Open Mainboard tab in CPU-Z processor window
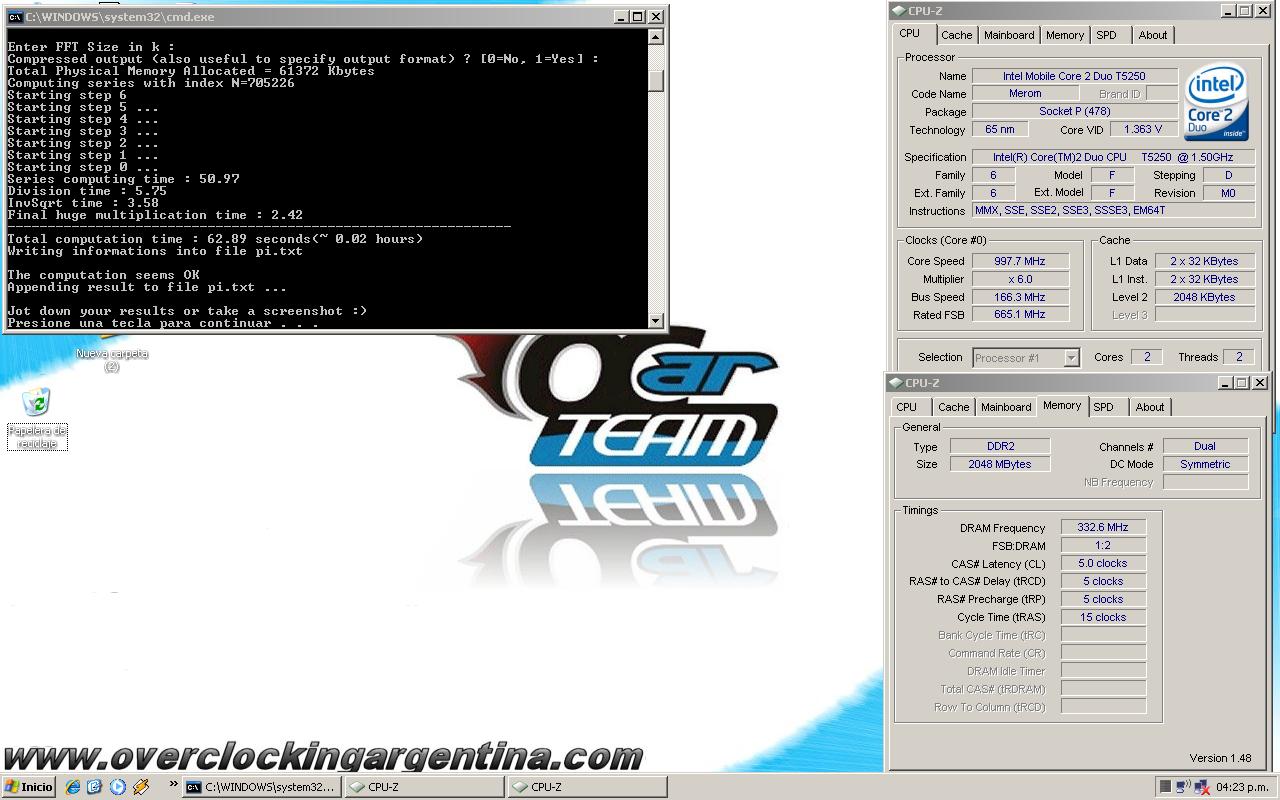Screen dimensions: 1280x800 (x=1009, y=35)
